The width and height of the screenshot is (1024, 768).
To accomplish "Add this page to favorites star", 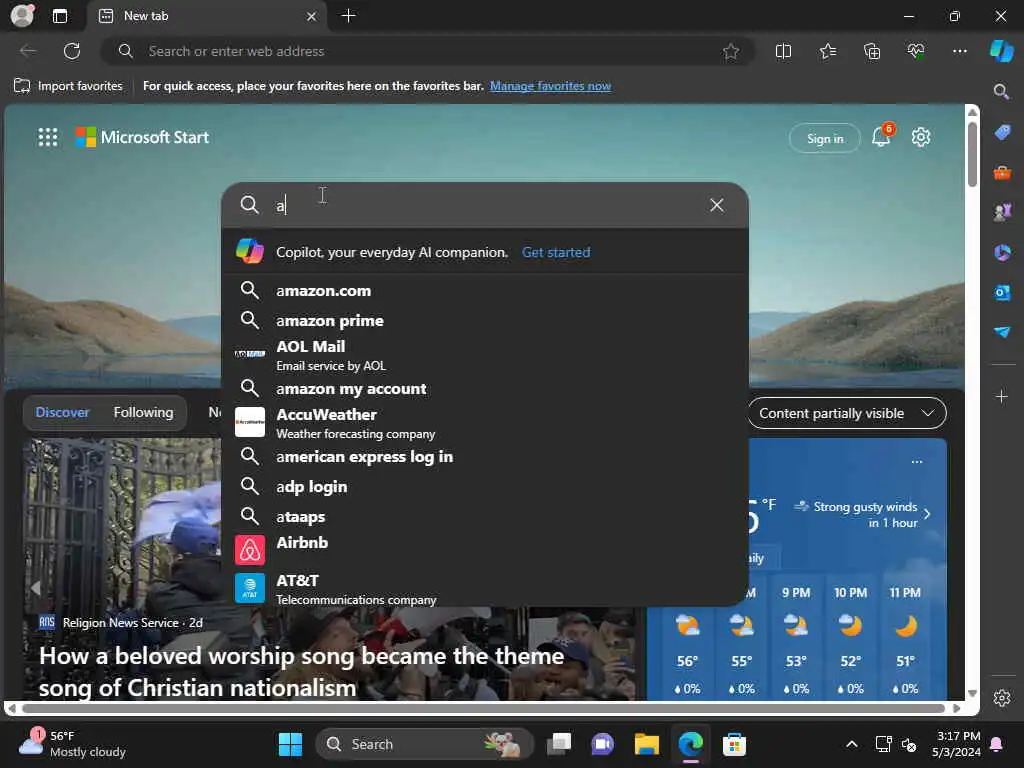I will (731, 51).
